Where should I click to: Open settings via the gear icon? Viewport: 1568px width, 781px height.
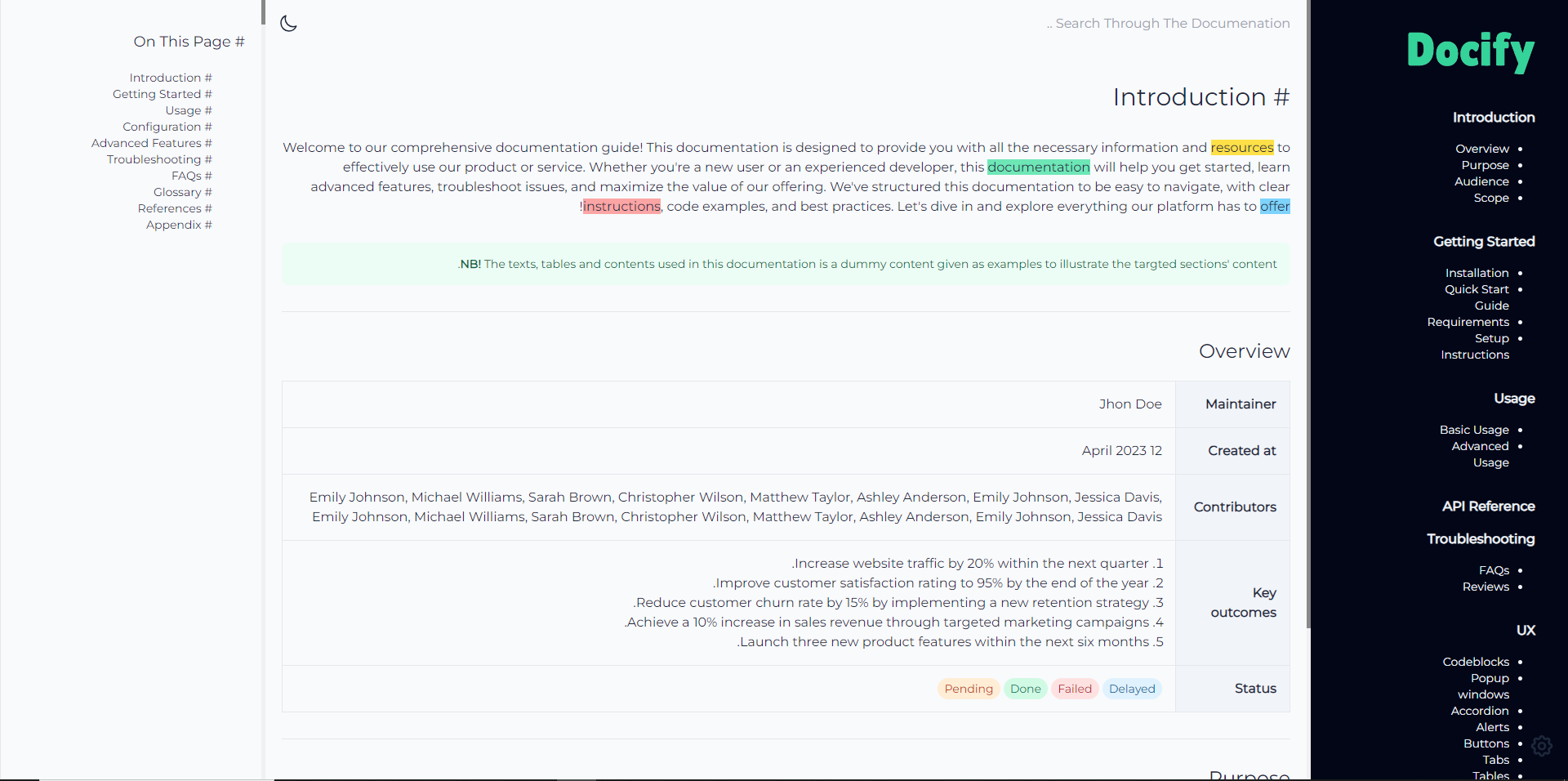pos(1541,745)
